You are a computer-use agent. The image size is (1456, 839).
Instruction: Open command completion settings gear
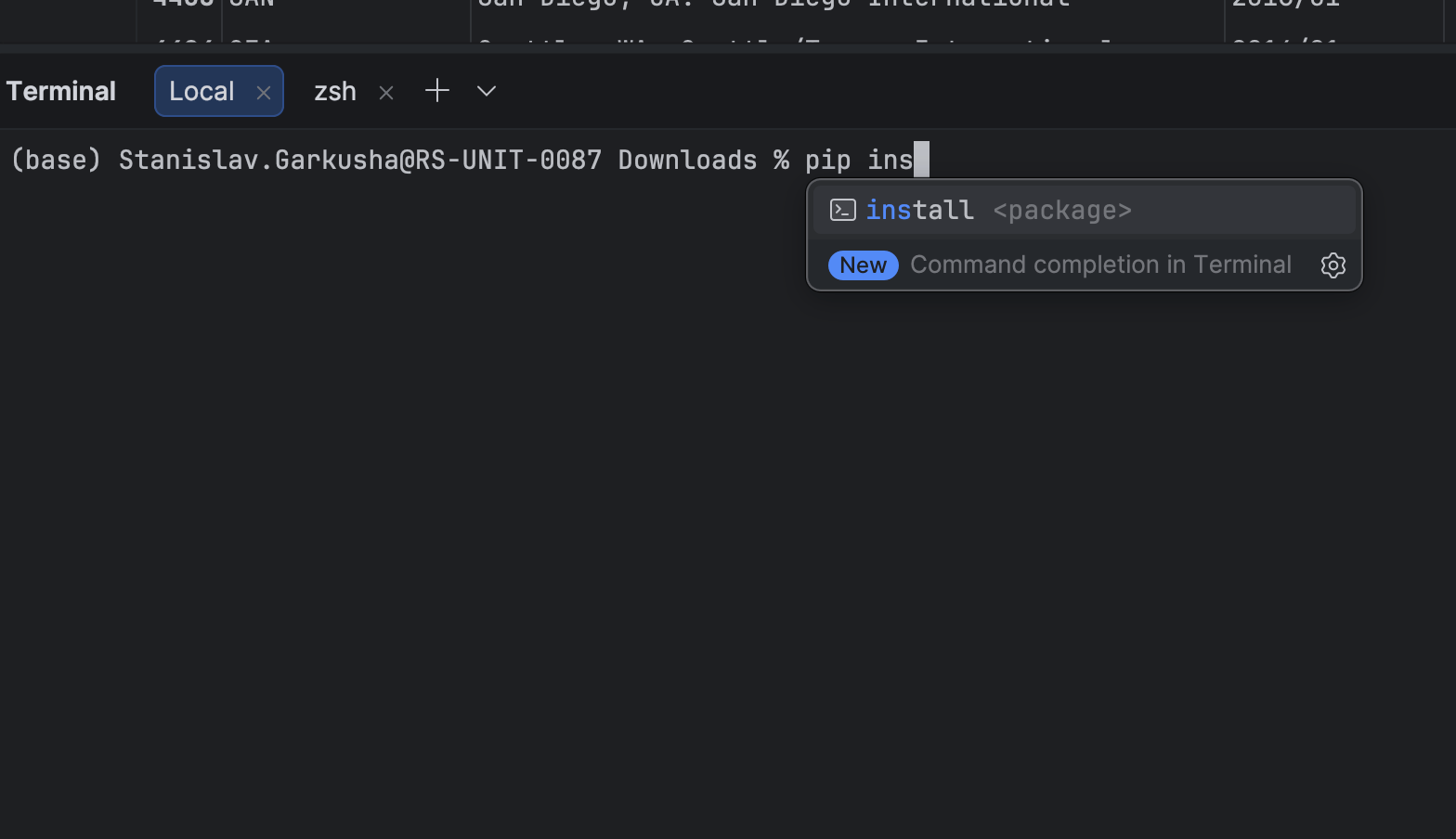pos(1332,265)
